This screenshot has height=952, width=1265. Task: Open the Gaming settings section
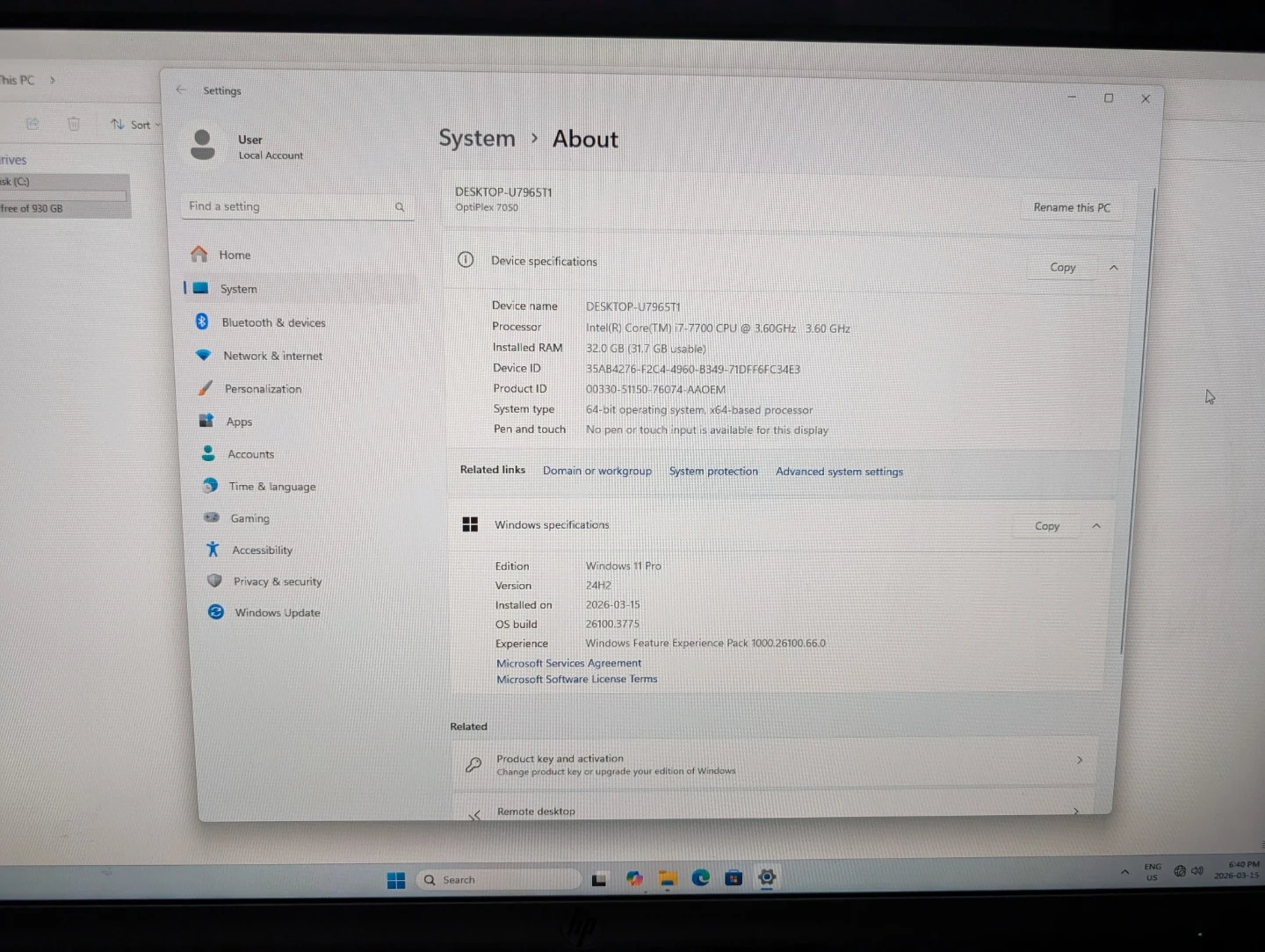point(249,518)
